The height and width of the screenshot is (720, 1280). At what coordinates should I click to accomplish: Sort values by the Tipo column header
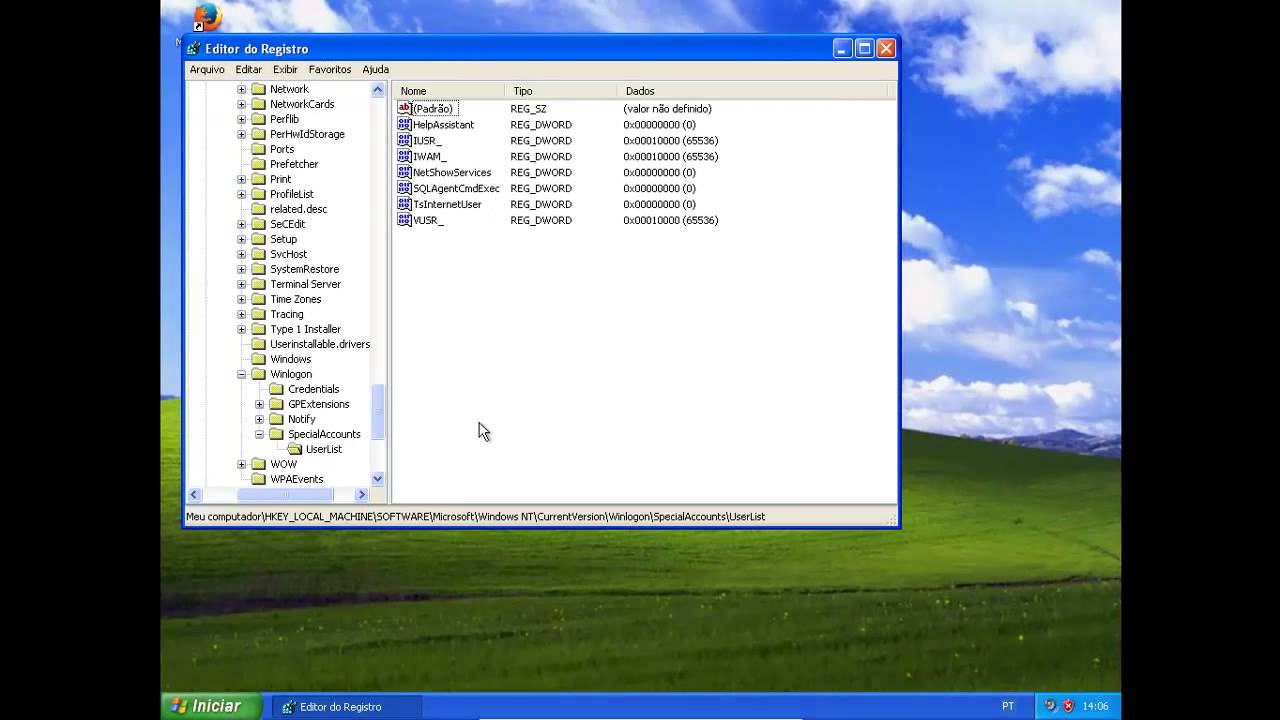[x=561, y=91]
